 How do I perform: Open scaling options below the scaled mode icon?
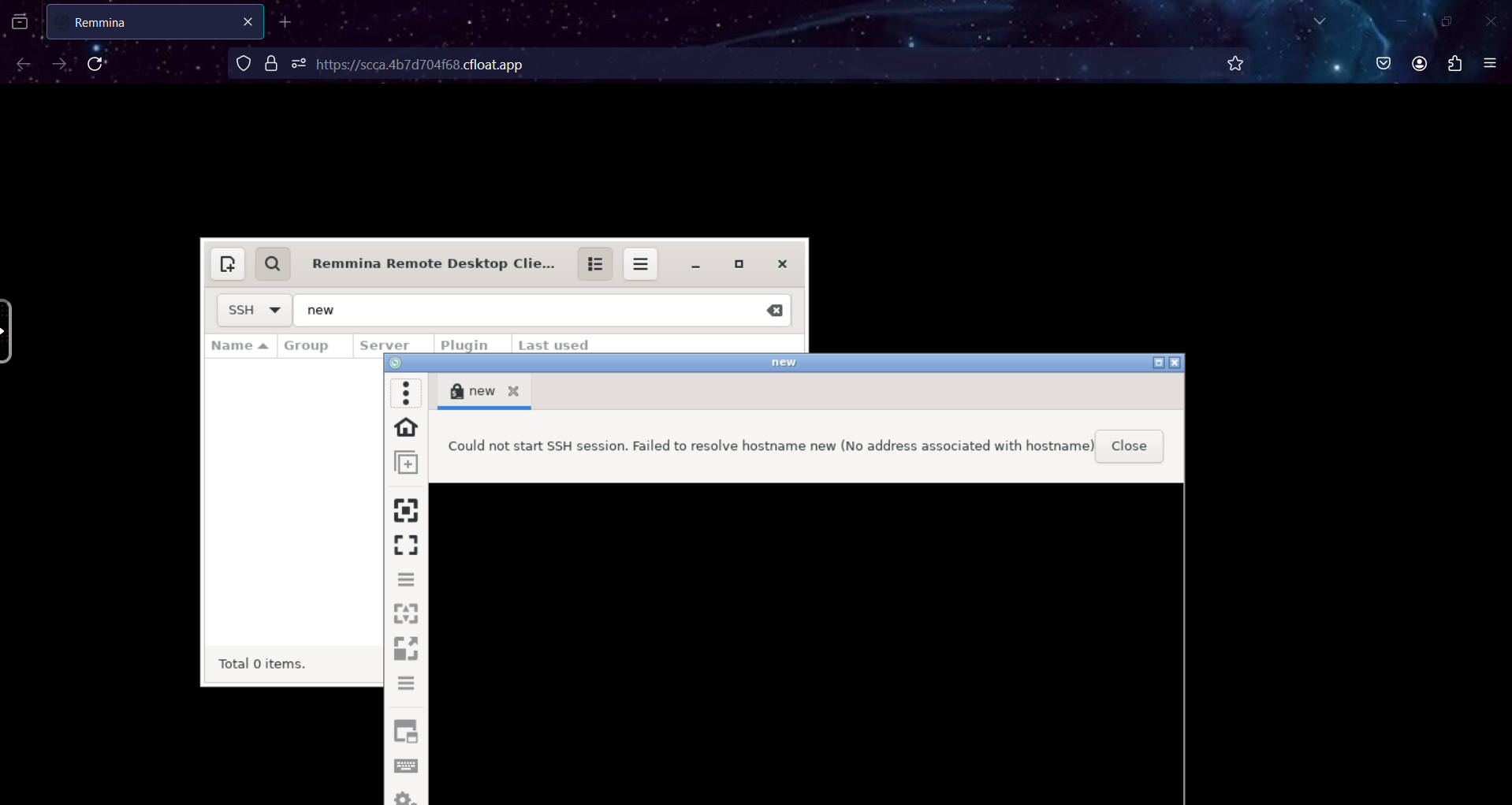pyautogui.click(x=406, y=683)
